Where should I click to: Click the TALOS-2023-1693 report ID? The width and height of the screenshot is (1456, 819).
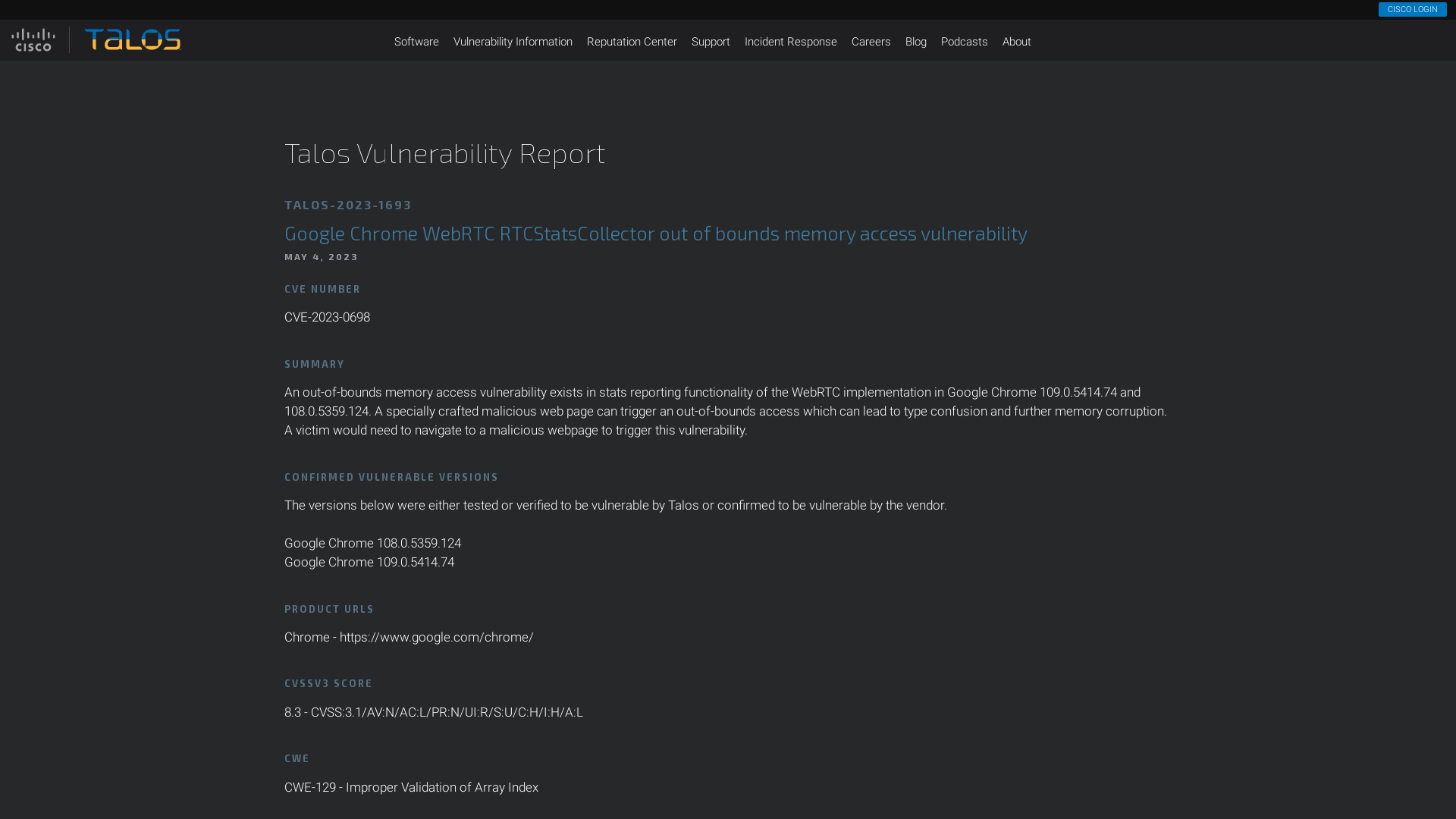(x=348, y=205)
